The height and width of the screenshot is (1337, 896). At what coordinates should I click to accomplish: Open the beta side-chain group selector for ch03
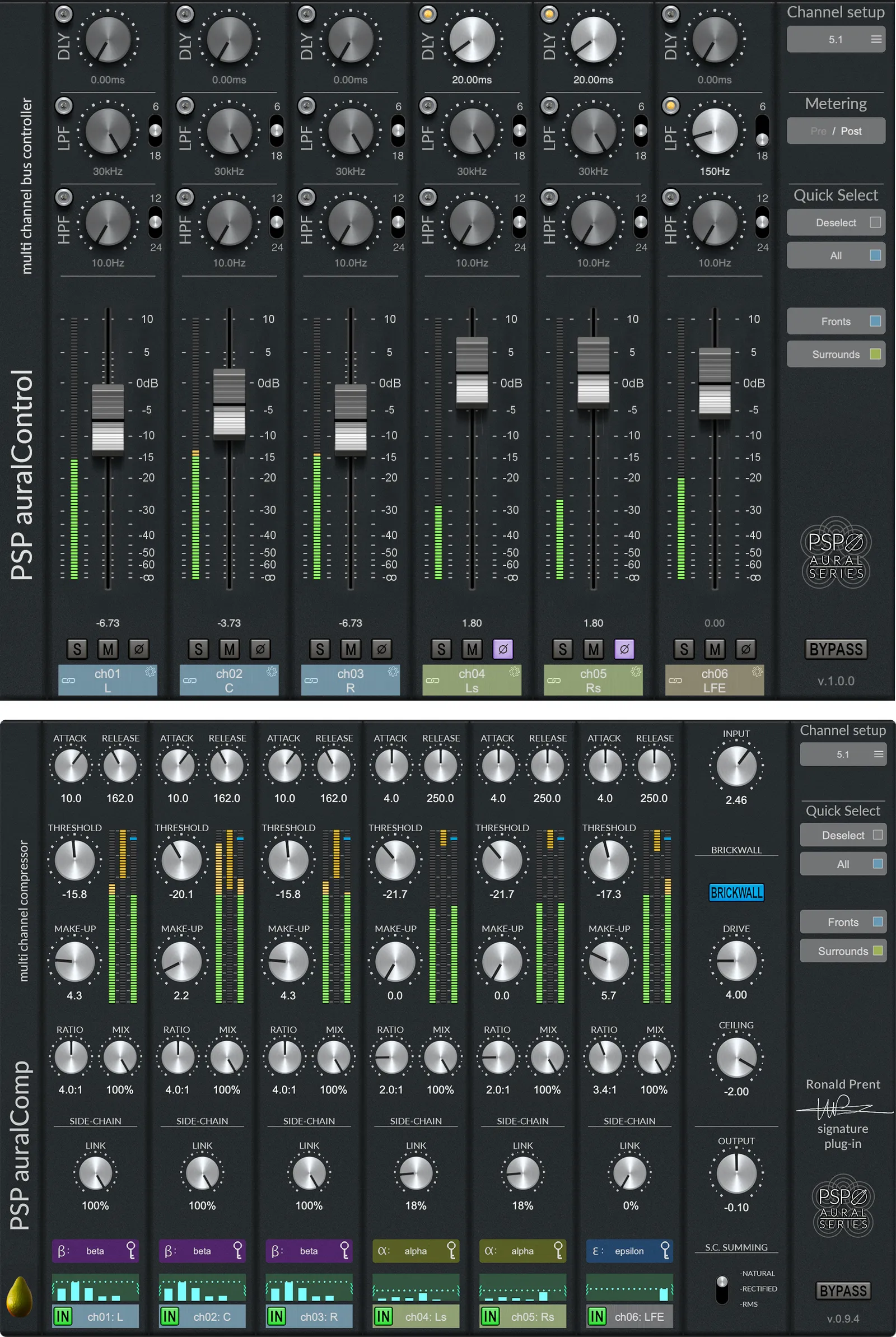pyautogui.click(x=309, y=1251)
